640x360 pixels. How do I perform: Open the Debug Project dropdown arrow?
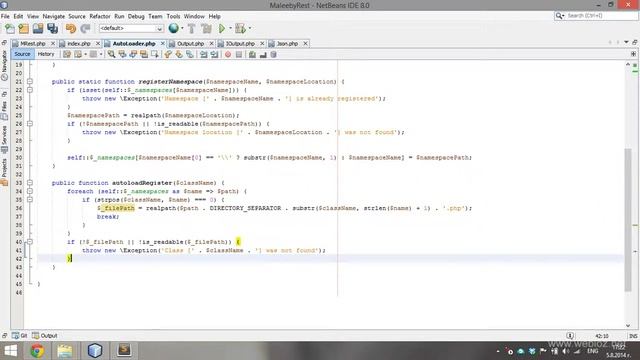tap(250, 28)
